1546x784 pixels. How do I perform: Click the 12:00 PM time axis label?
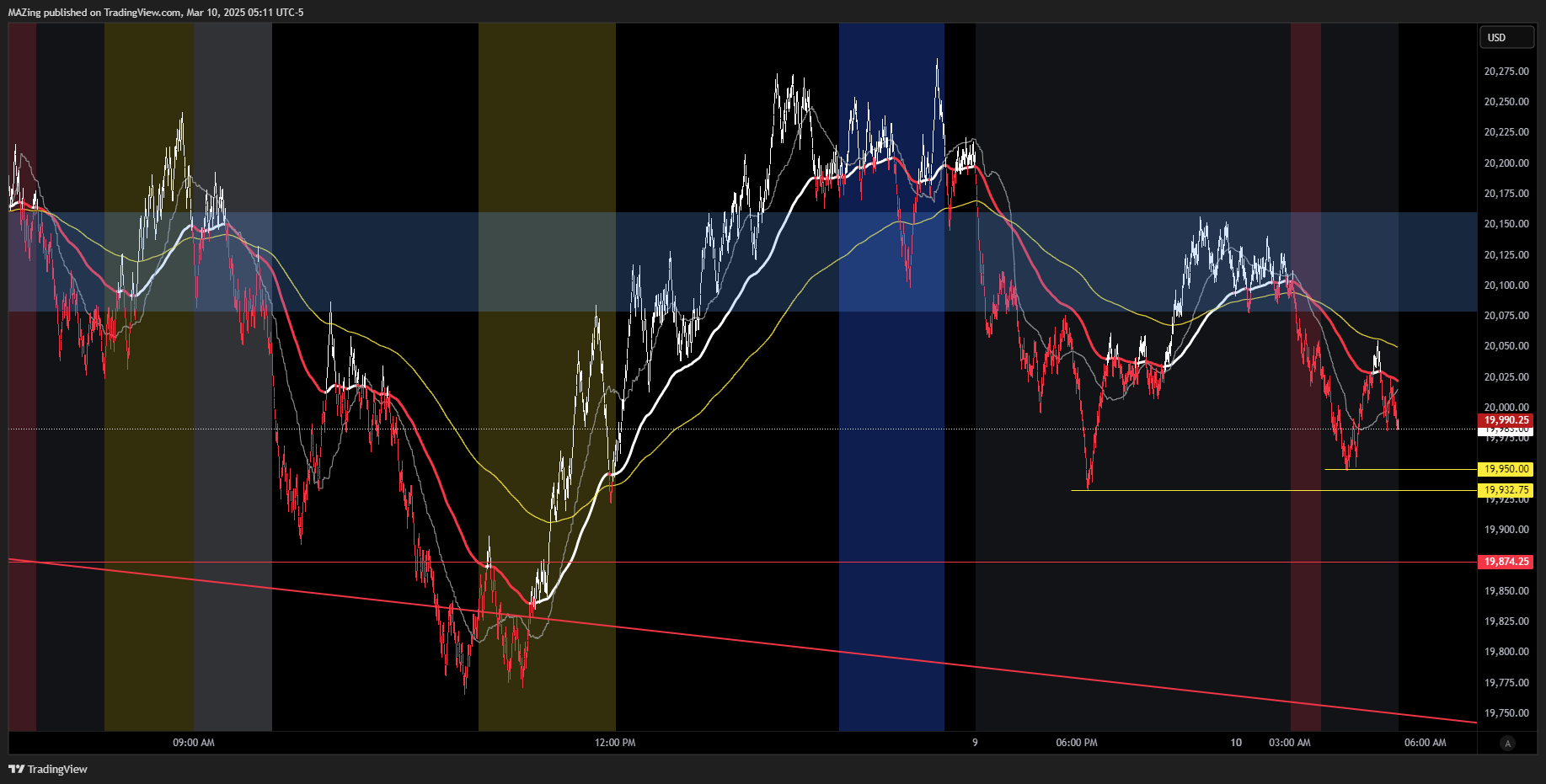(x=615, y=743)
